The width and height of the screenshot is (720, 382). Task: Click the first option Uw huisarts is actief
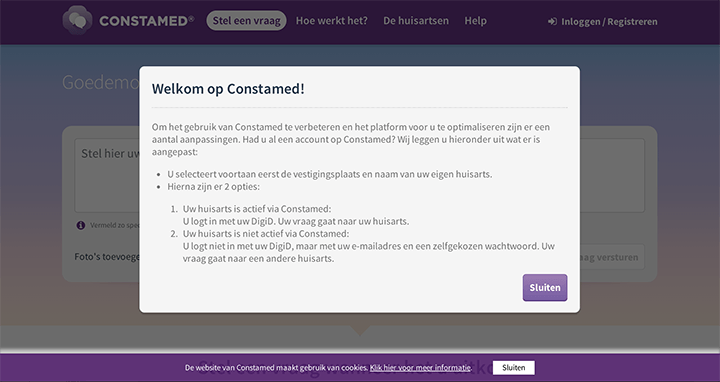coord(257,209)
